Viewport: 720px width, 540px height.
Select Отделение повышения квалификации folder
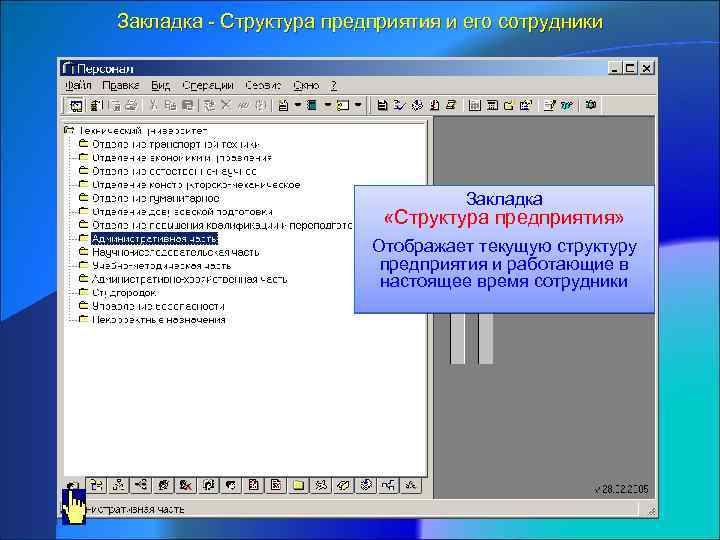tap(222, 225)
